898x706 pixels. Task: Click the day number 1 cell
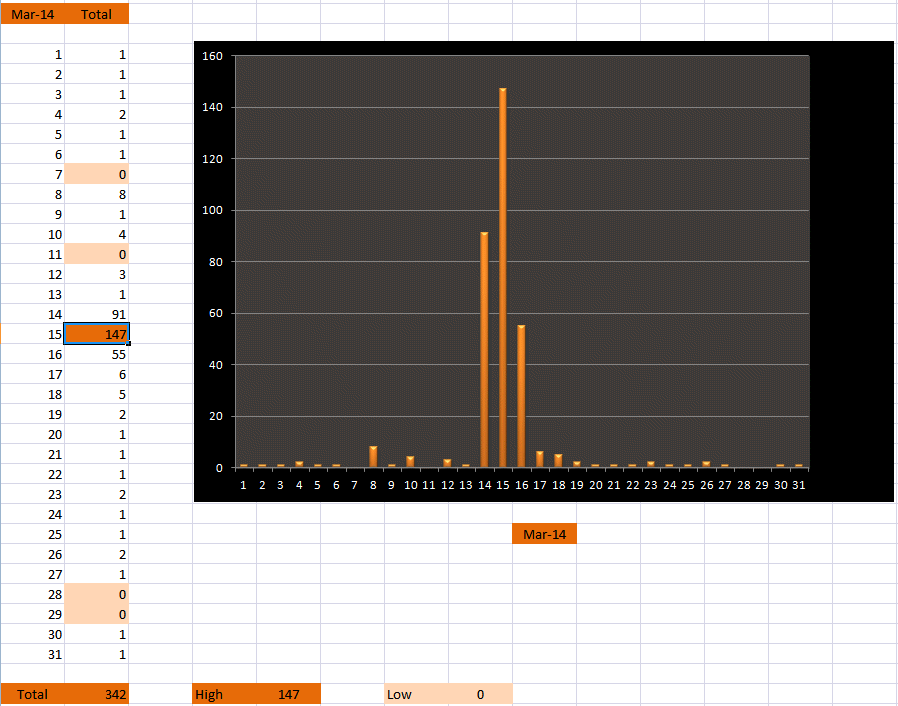point(33,54)
